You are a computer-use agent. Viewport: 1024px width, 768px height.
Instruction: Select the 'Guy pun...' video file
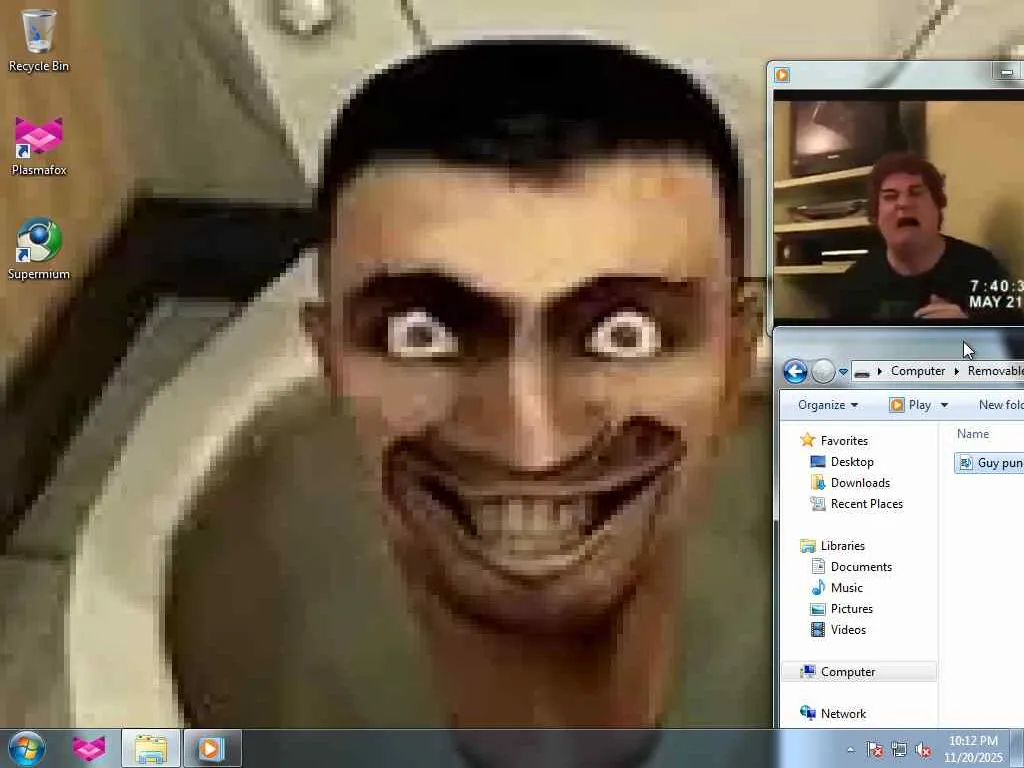(989, 463)
